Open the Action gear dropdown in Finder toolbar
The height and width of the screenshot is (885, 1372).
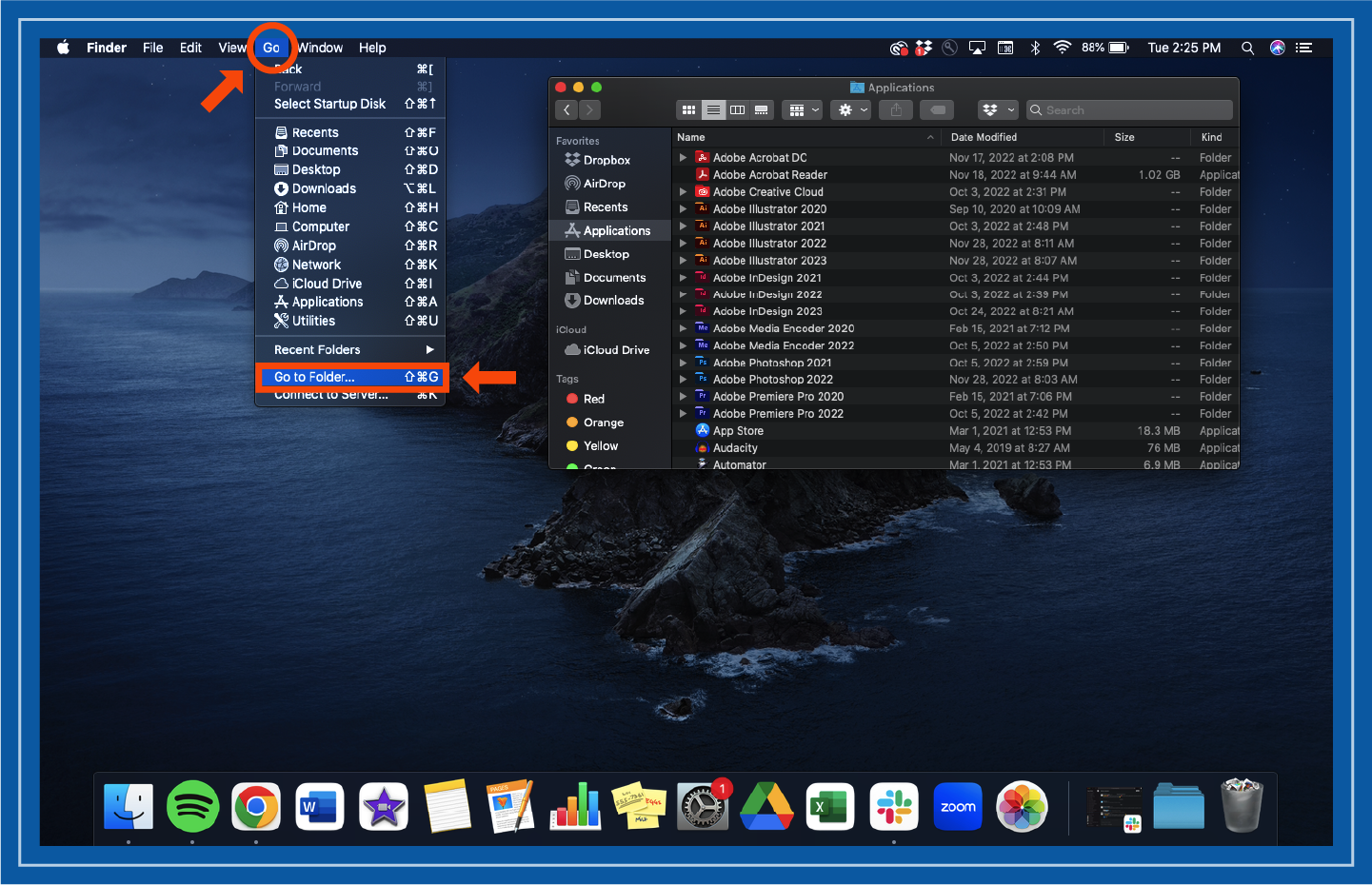point(852,110)
